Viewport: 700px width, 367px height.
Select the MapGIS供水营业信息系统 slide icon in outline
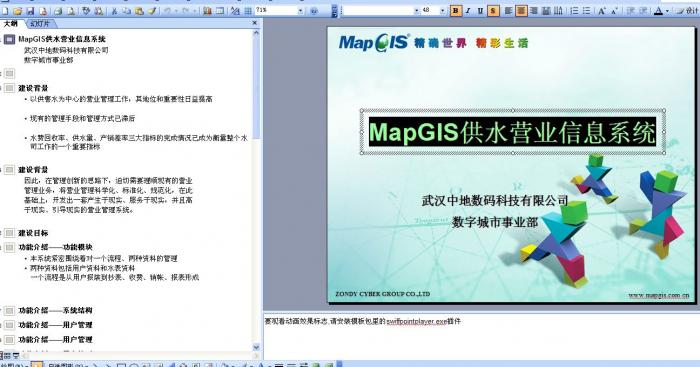[x=9, y=39]
